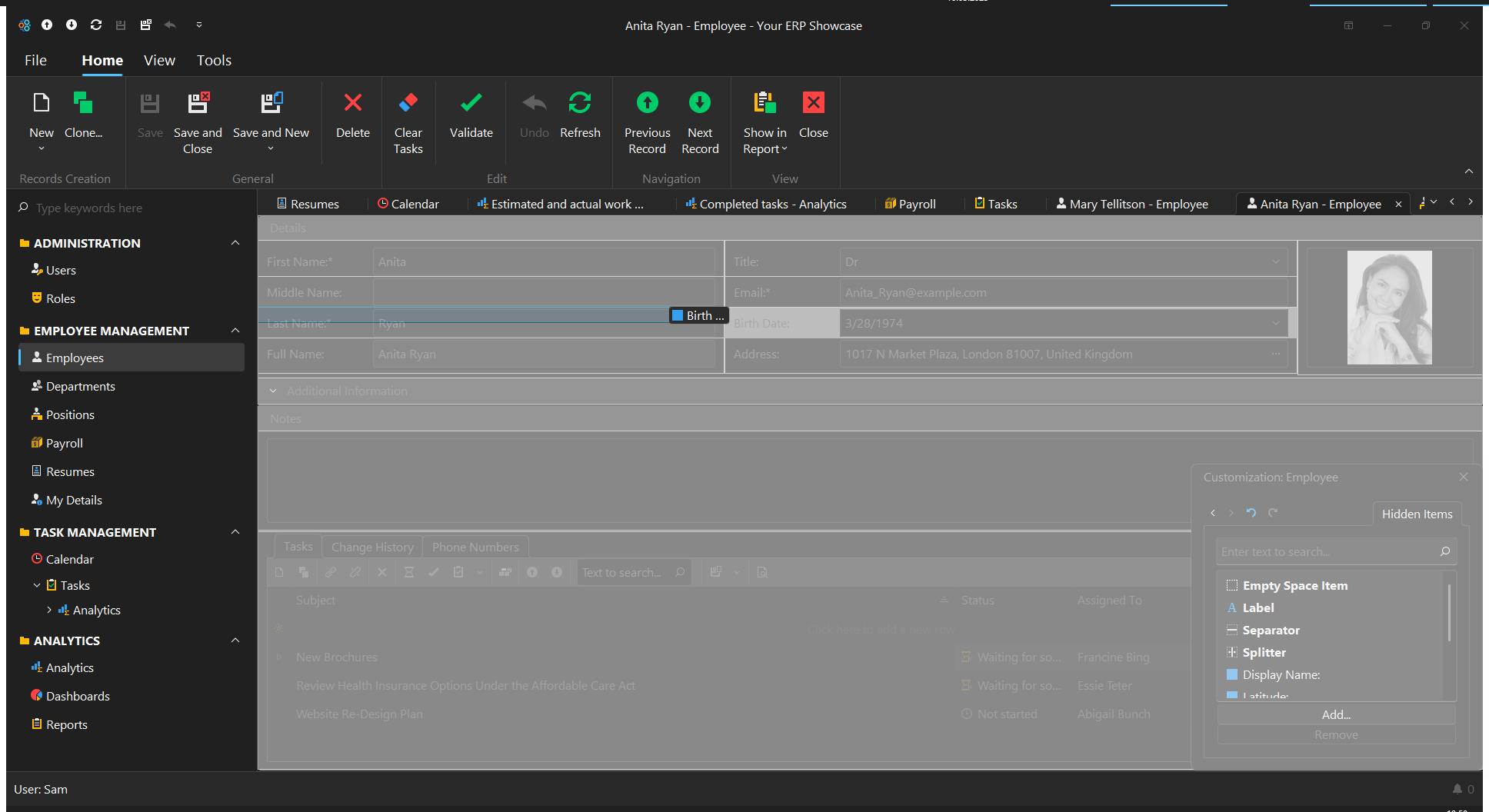Open the View ribbon tab
Image resolution: width=1489 pixels, height=812 pixels.
[x=159, y=60]
